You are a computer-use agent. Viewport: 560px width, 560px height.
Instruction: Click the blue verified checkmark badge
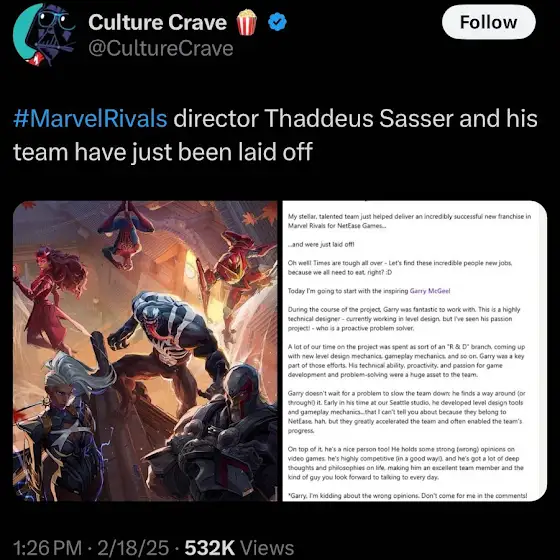[277, 22]
